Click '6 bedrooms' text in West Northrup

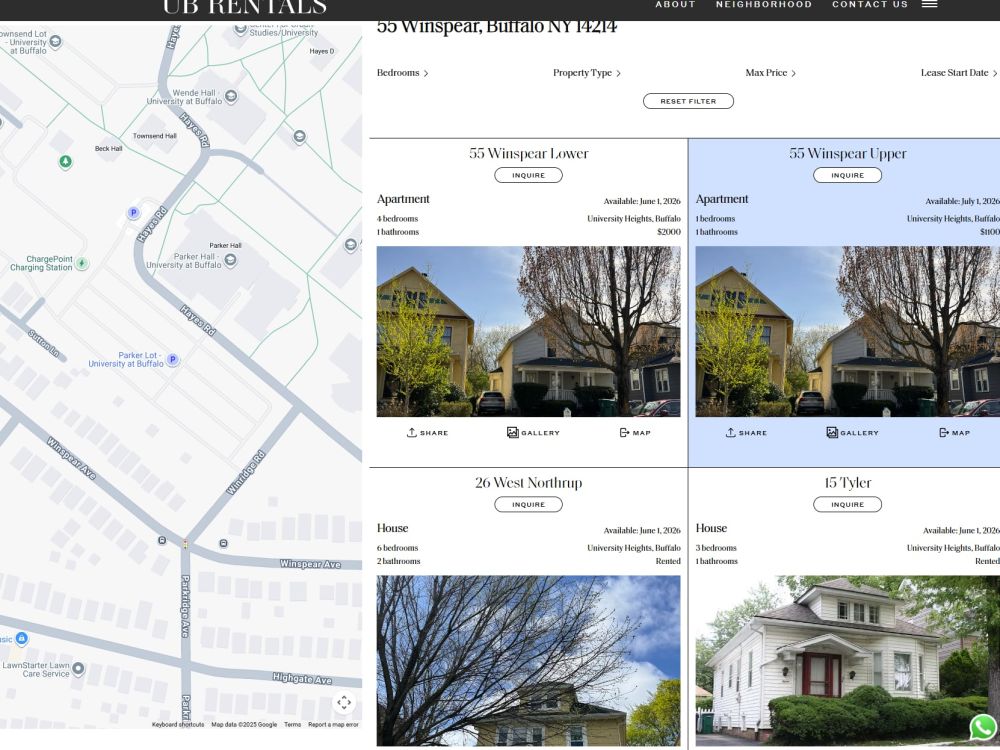pos(397,548)
